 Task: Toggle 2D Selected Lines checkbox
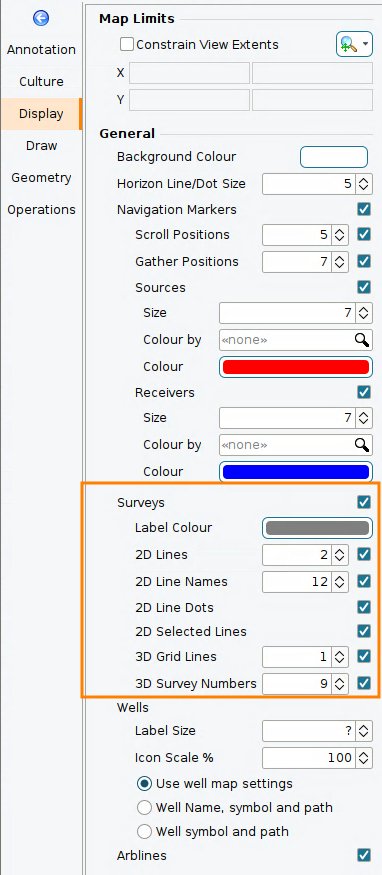click(364, 631)
